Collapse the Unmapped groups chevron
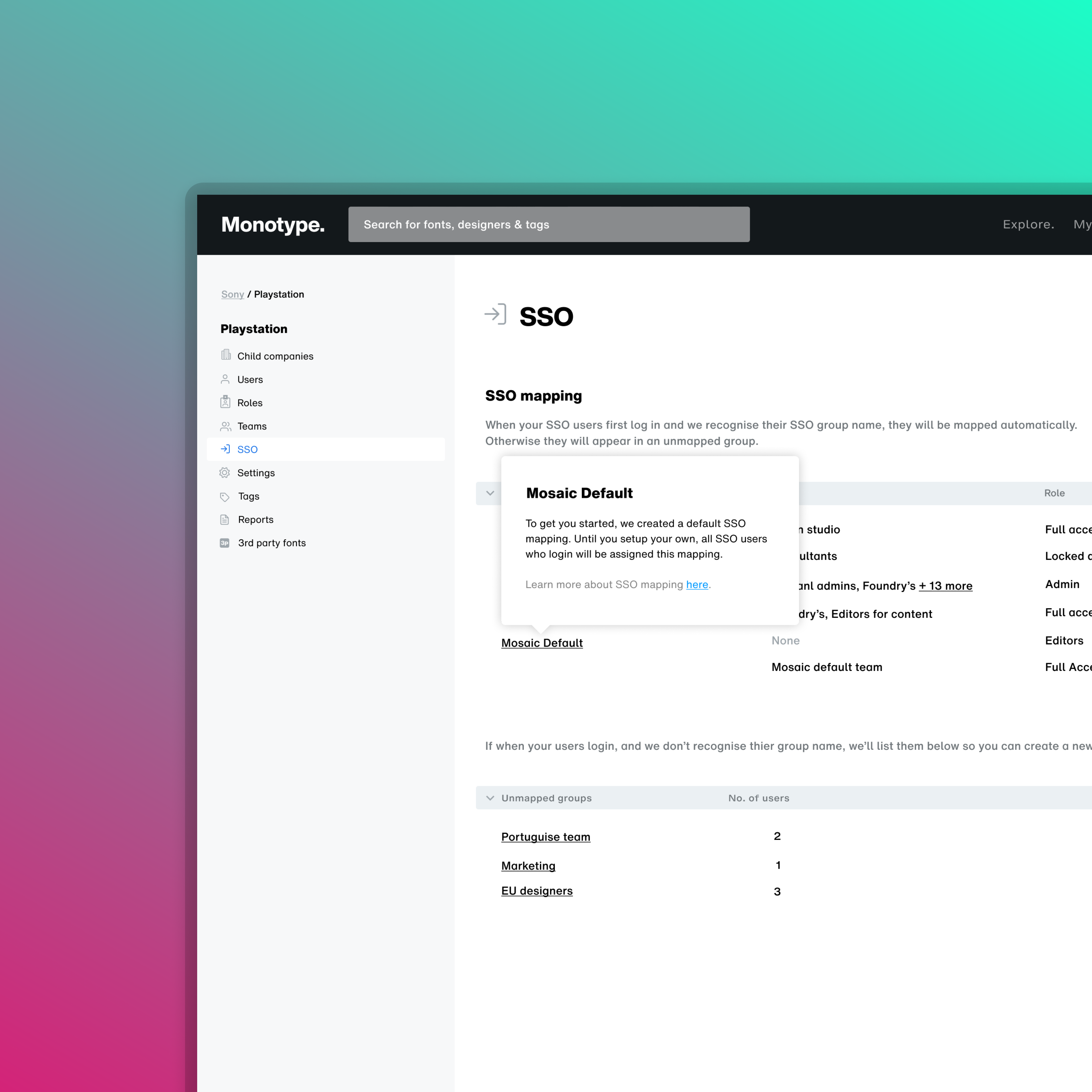1092x1092 pixels. 490,797
